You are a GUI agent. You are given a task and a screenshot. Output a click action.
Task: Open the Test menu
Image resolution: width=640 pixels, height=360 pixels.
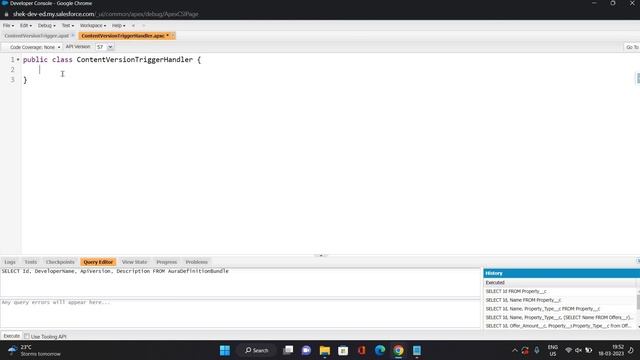(68, 25)
